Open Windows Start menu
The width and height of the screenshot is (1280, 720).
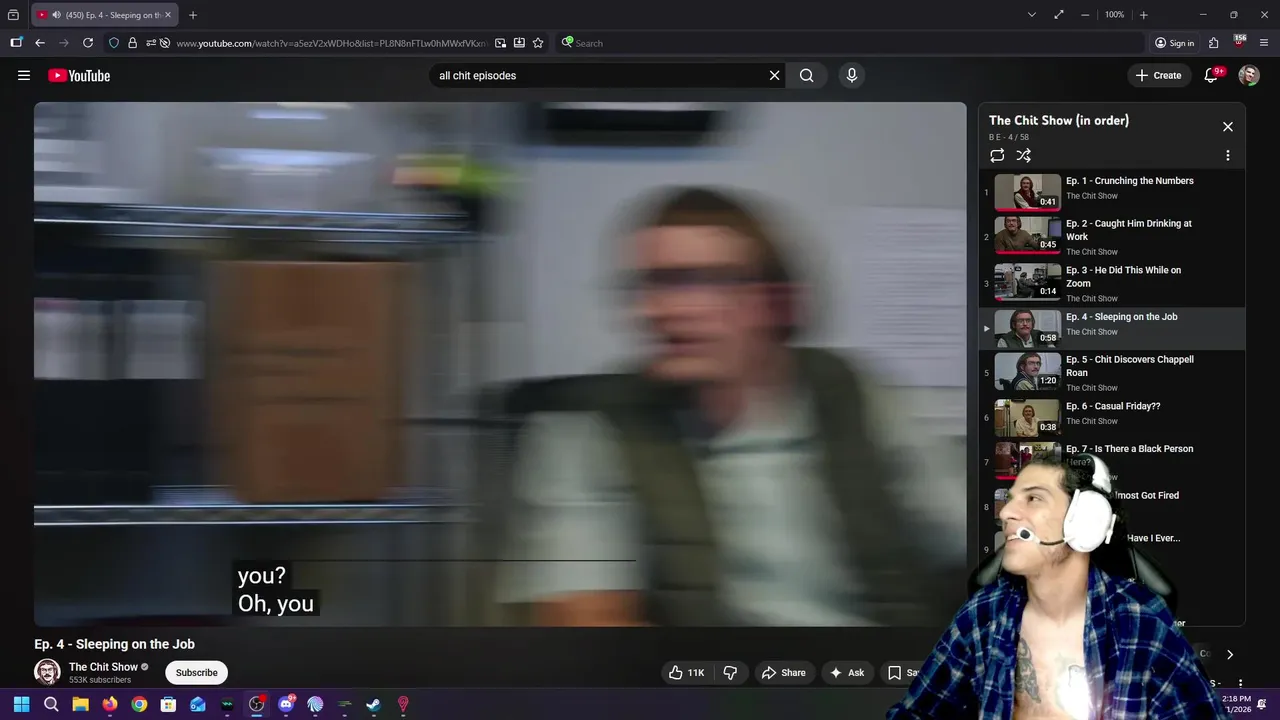coord(22,704)
